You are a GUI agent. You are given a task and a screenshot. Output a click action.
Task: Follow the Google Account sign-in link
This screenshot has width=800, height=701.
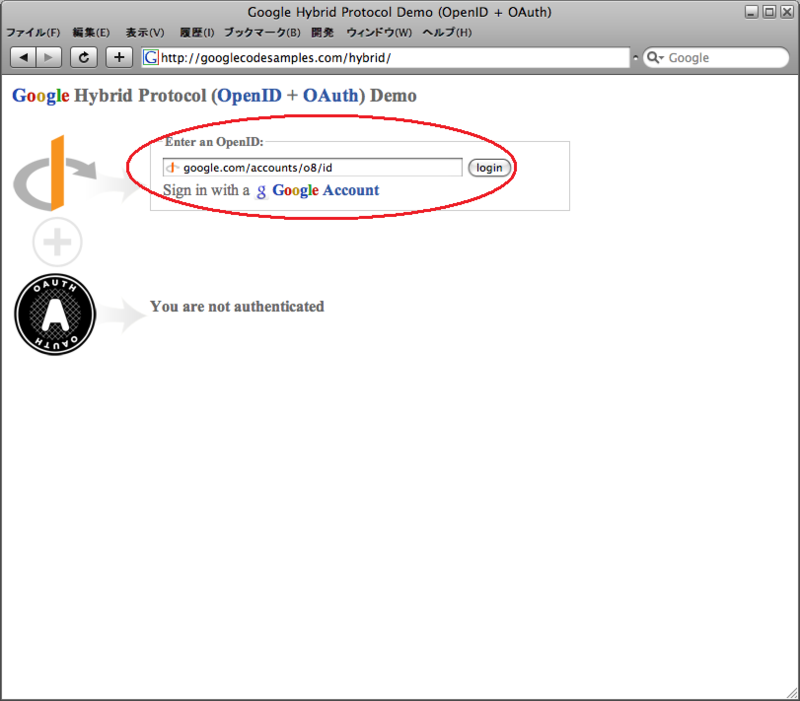click(326, 190)
